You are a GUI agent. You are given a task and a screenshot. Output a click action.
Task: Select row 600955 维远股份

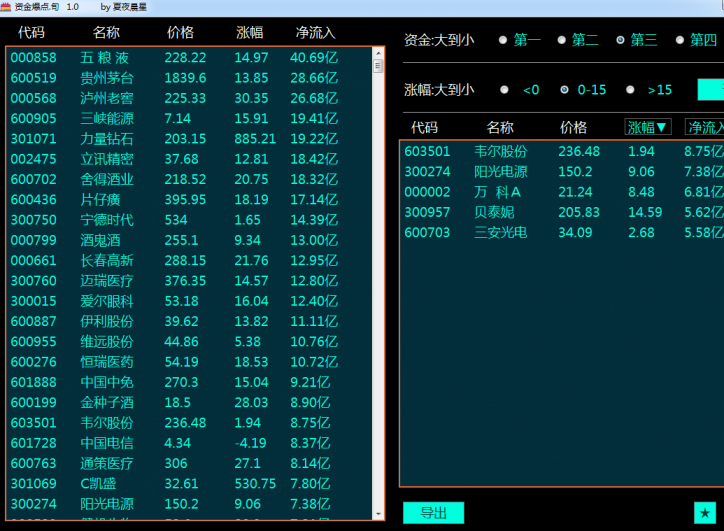click(189, 342)
